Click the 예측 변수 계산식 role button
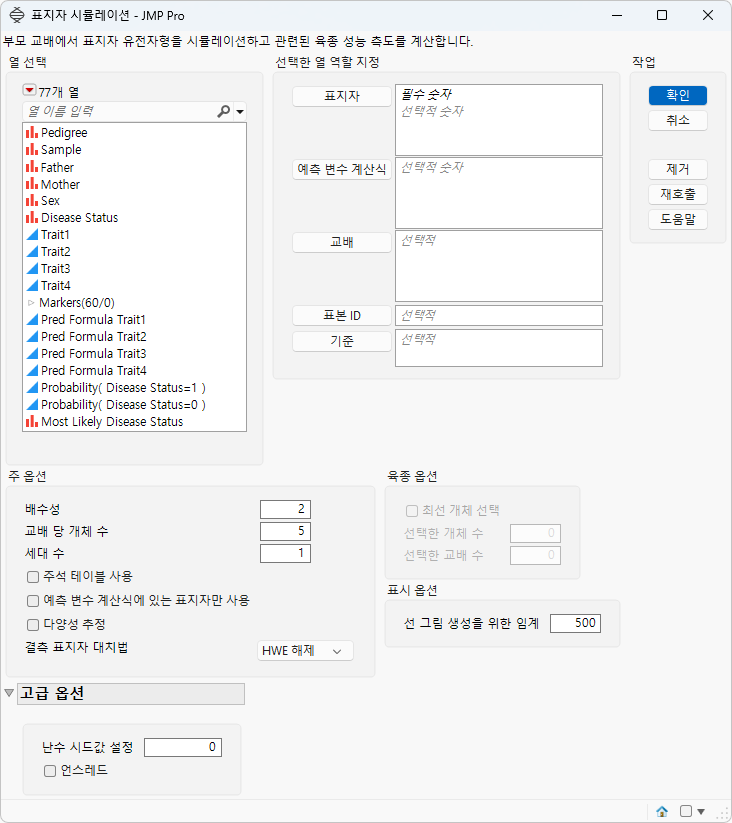This screenshot has height=823, width=732. tap(342, 169)
